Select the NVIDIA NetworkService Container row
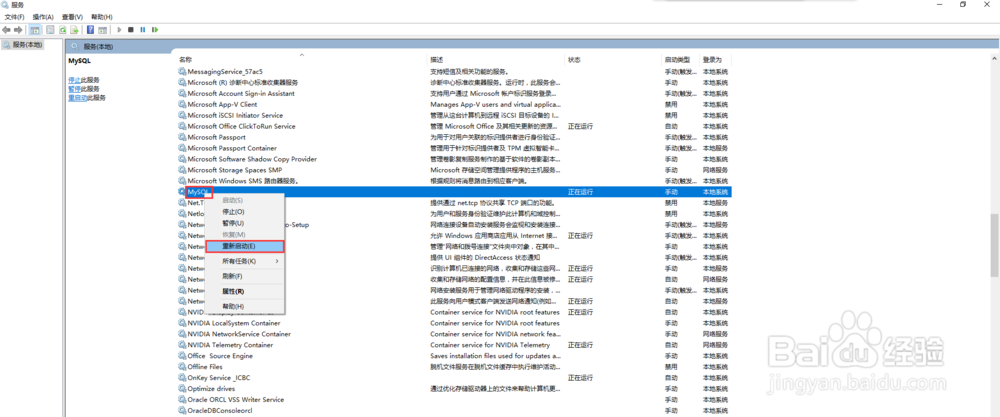Image resolution: width=1000 pixels, height=417 pixels. point(454,334)
